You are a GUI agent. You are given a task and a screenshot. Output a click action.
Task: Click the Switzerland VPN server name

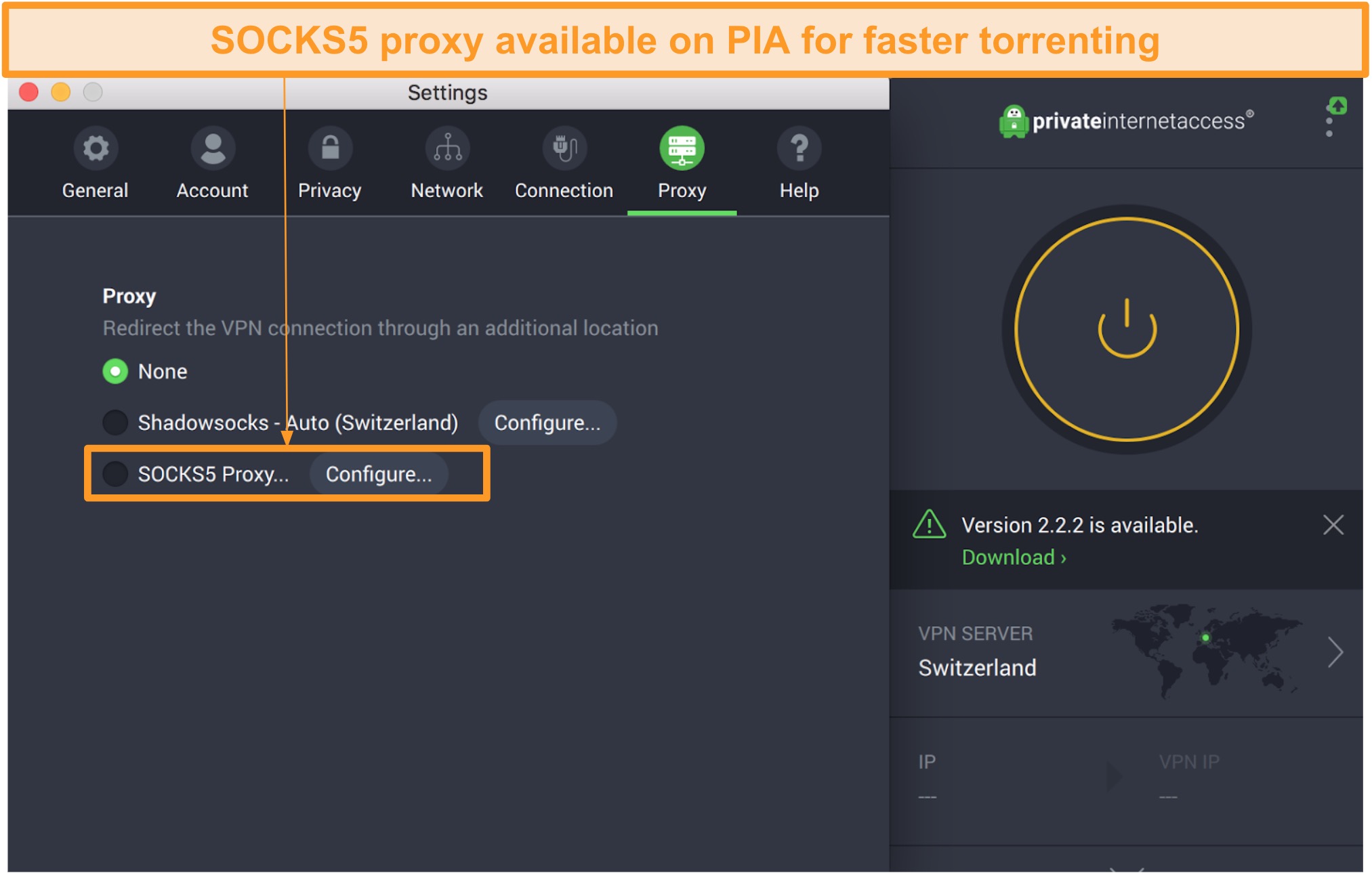point(977,668)
